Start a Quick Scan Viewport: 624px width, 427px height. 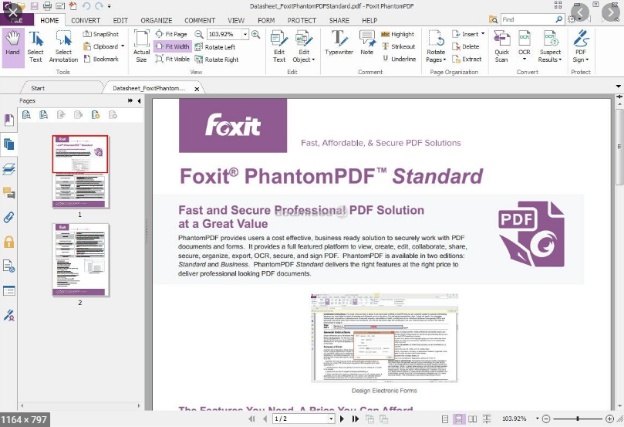point(501,46)
